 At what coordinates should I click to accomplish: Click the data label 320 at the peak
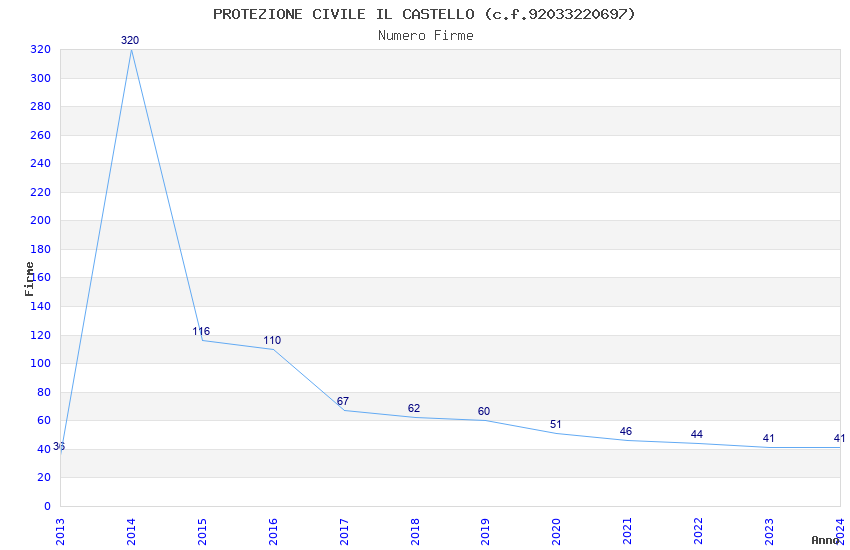pos(130,40)
